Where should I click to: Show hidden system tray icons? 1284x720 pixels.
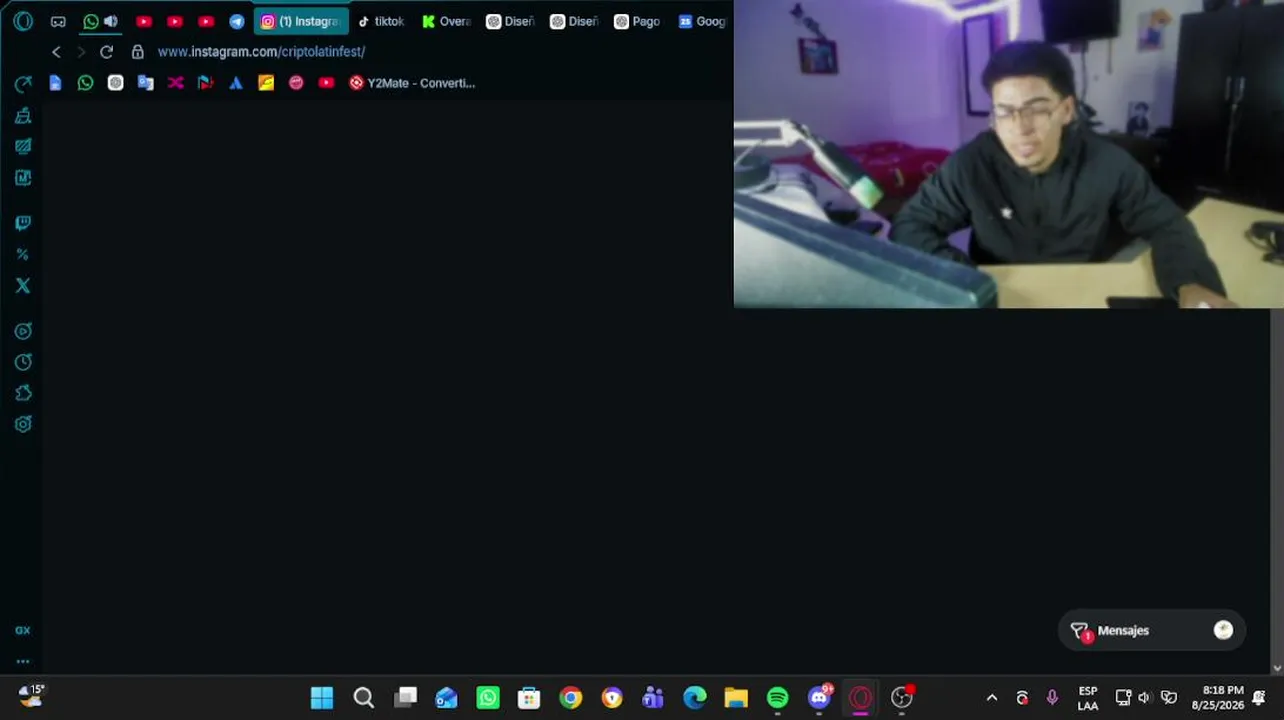(992, 698)
